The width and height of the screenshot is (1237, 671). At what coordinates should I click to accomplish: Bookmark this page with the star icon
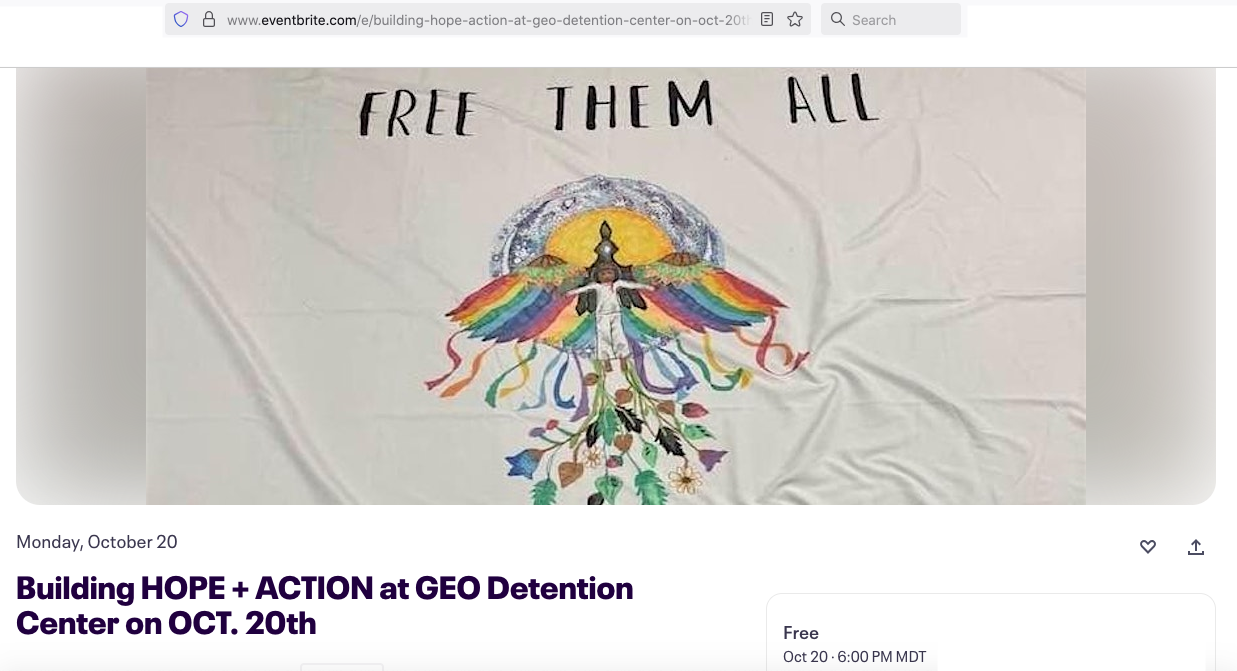point(795,19)
